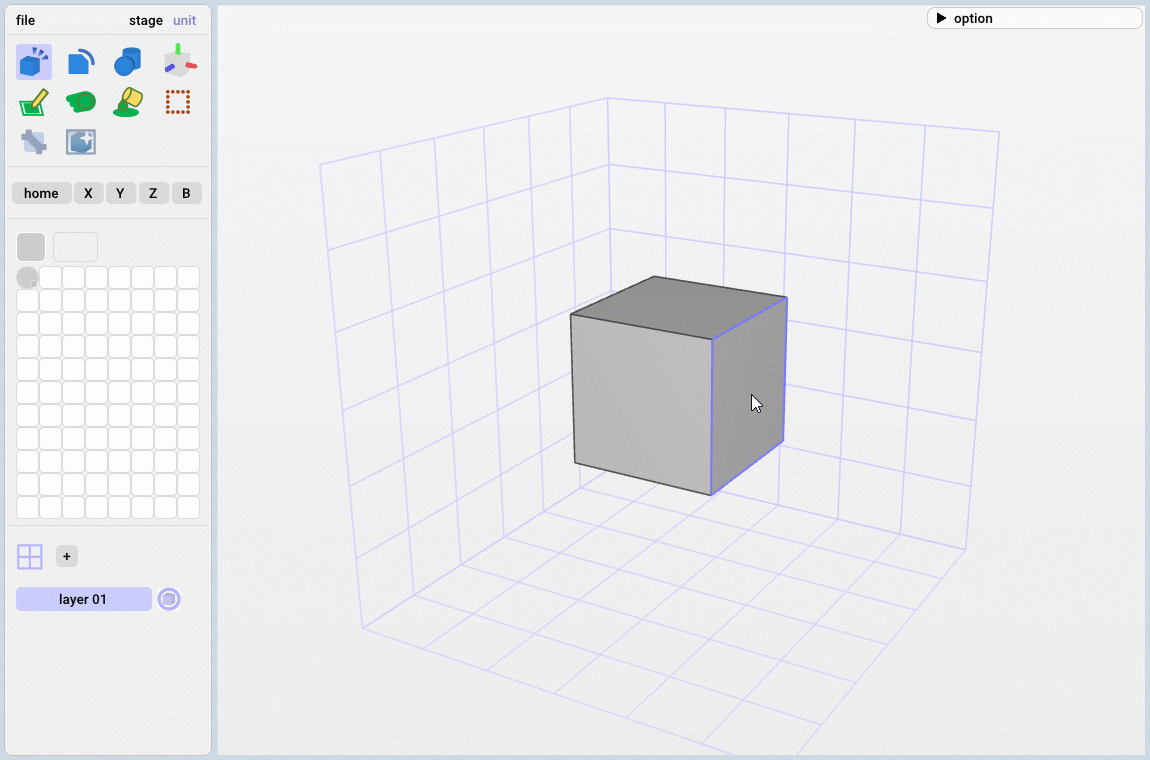Toggle visibility of layer 01
Screen dimensions: 1150x760
click(169, 599)
